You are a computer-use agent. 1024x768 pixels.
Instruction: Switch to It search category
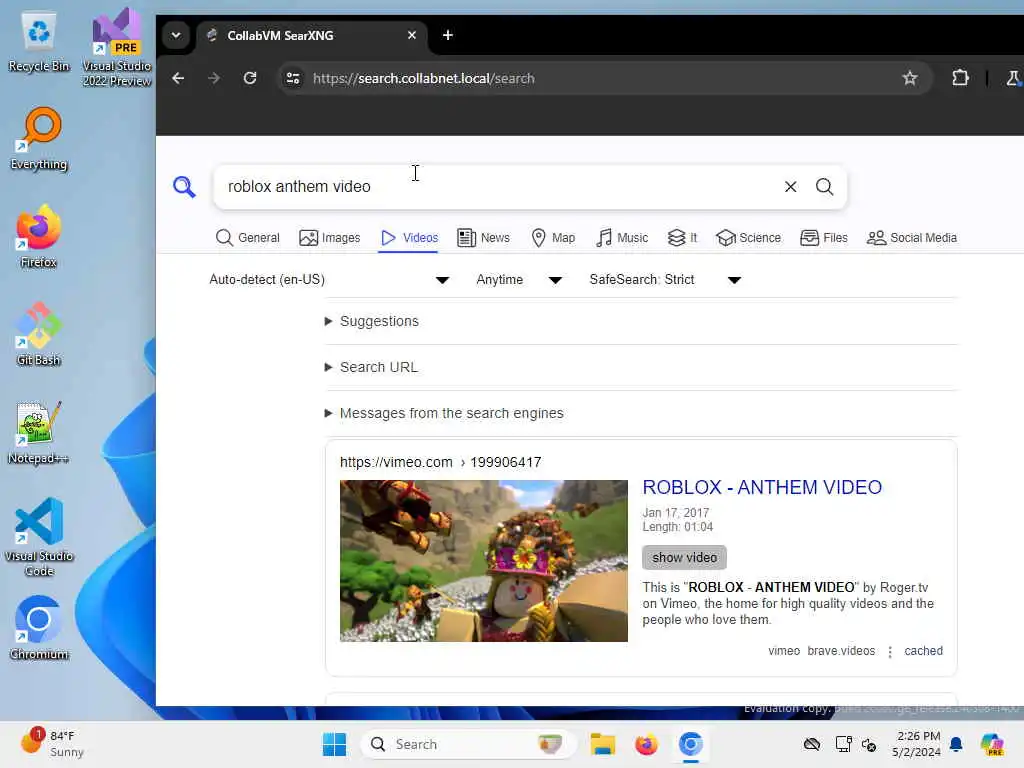click(x=682, y=238)
